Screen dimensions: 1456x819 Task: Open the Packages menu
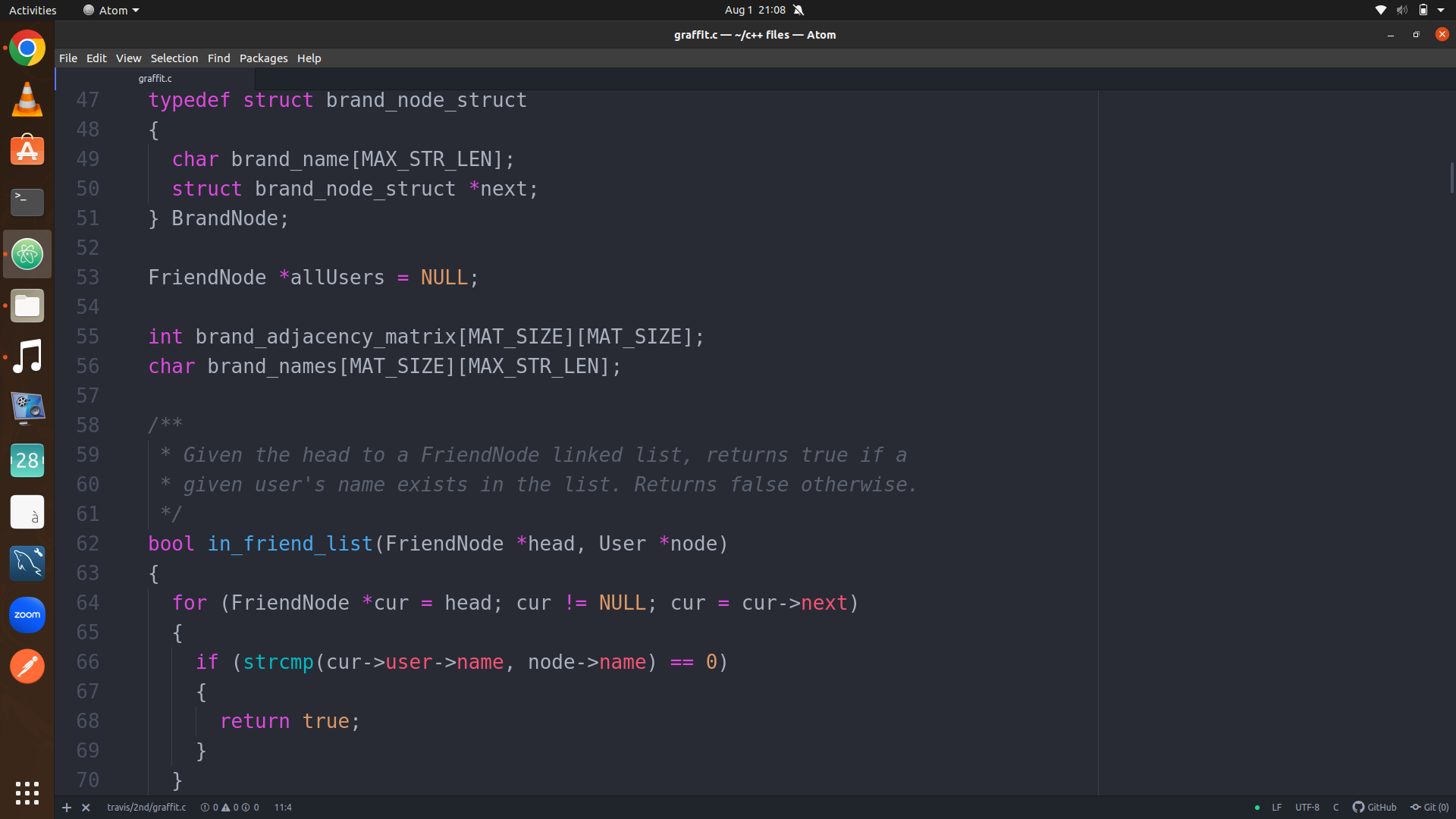(x=263, y=58)
